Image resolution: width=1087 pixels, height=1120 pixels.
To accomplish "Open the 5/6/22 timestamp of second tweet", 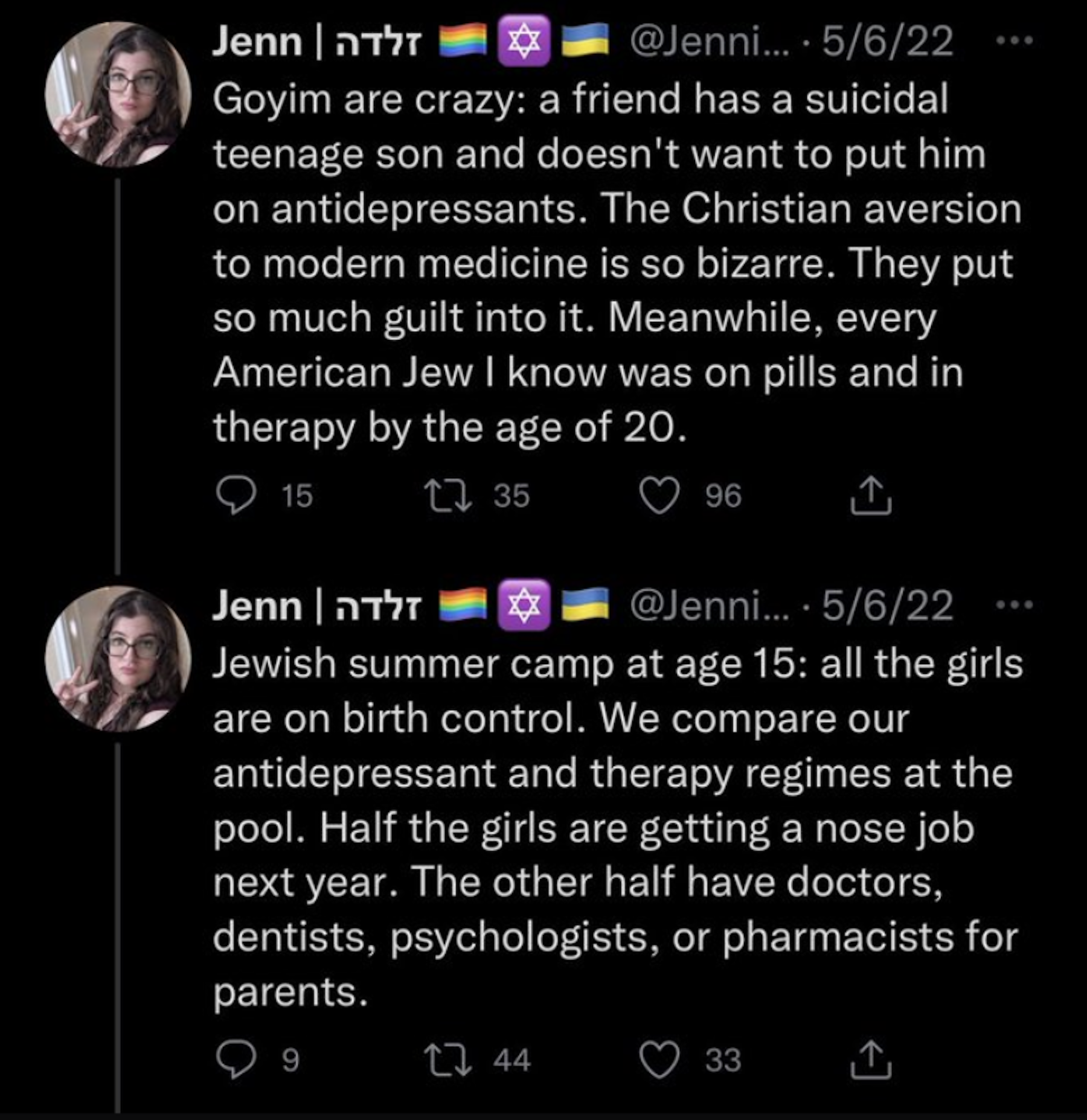I will [888, 606].
